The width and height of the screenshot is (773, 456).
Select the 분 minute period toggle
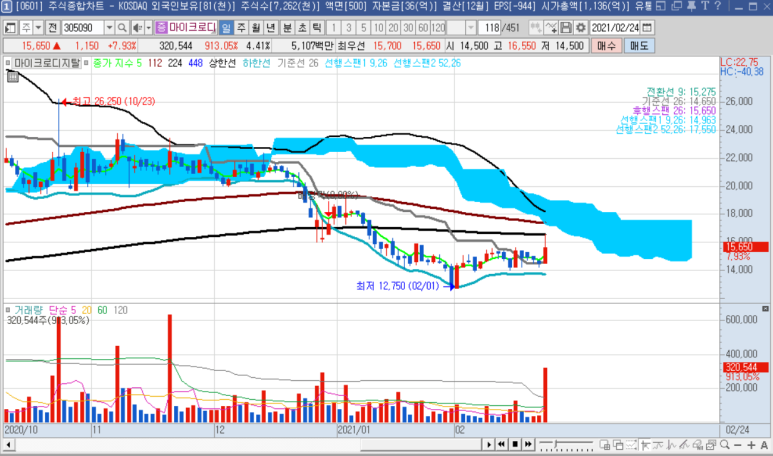(x=287, y=28)
